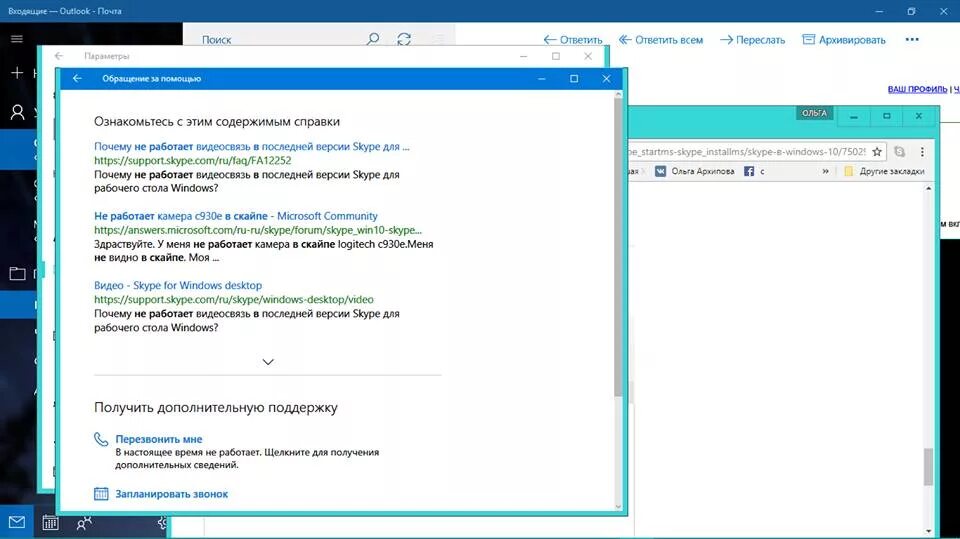Click the new mail plus icon
The image size is (960, 539).
[x=17, y=73]
